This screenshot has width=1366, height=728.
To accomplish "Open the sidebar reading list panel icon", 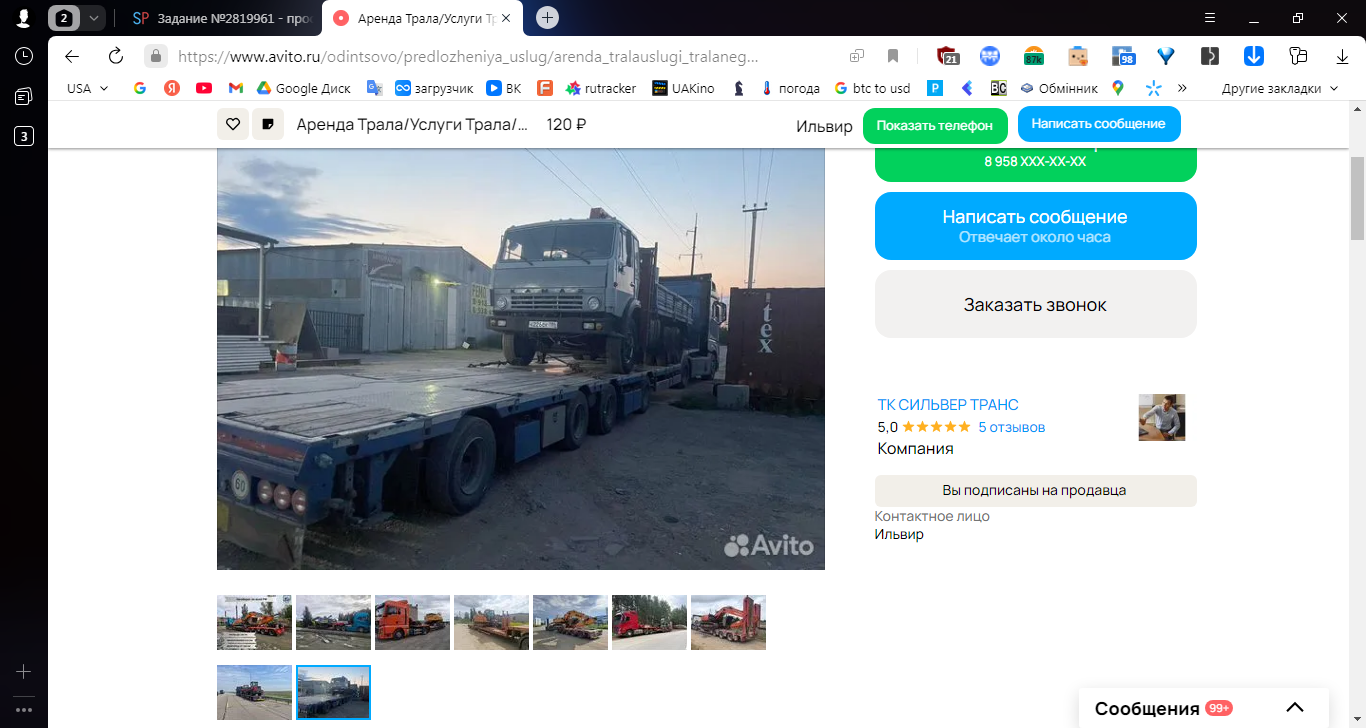I will (24, 96).
